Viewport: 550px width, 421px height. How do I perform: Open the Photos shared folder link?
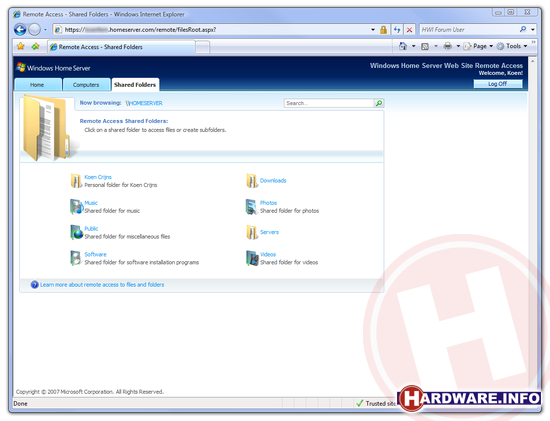click(x=268, y=203)
